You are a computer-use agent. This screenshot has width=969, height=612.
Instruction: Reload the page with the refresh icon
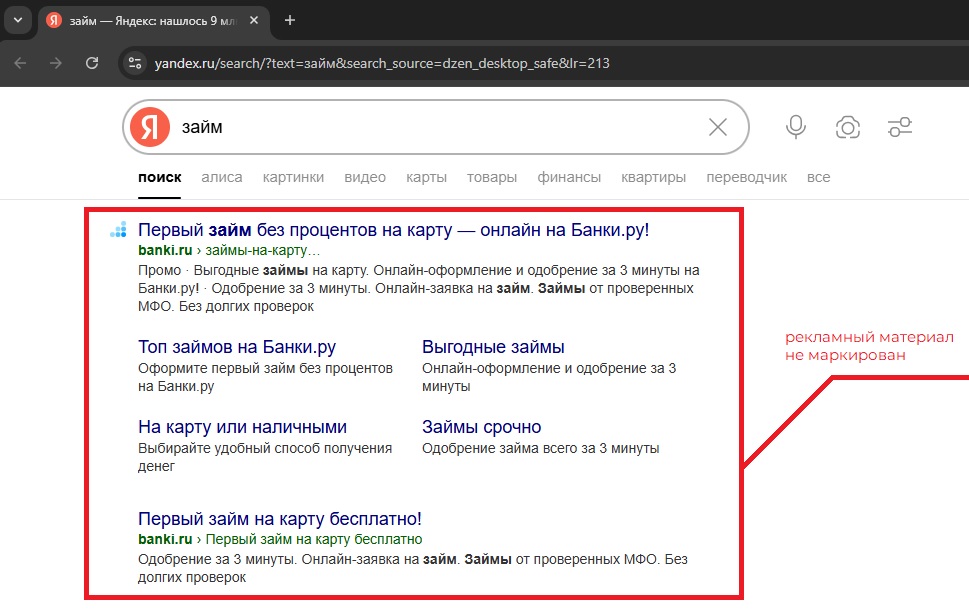pyautogui.click(x=92, y=63)
